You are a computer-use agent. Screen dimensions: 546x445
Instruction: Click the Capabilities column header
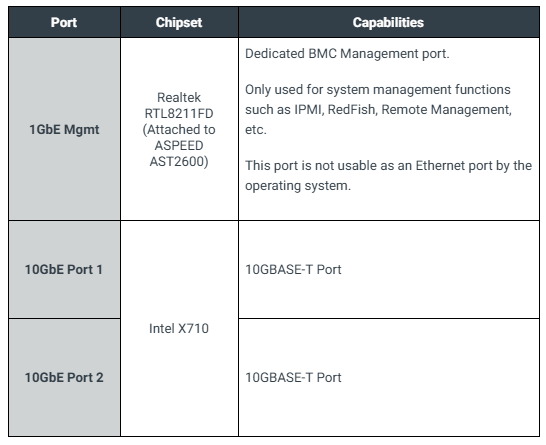(x=389, y=22)
